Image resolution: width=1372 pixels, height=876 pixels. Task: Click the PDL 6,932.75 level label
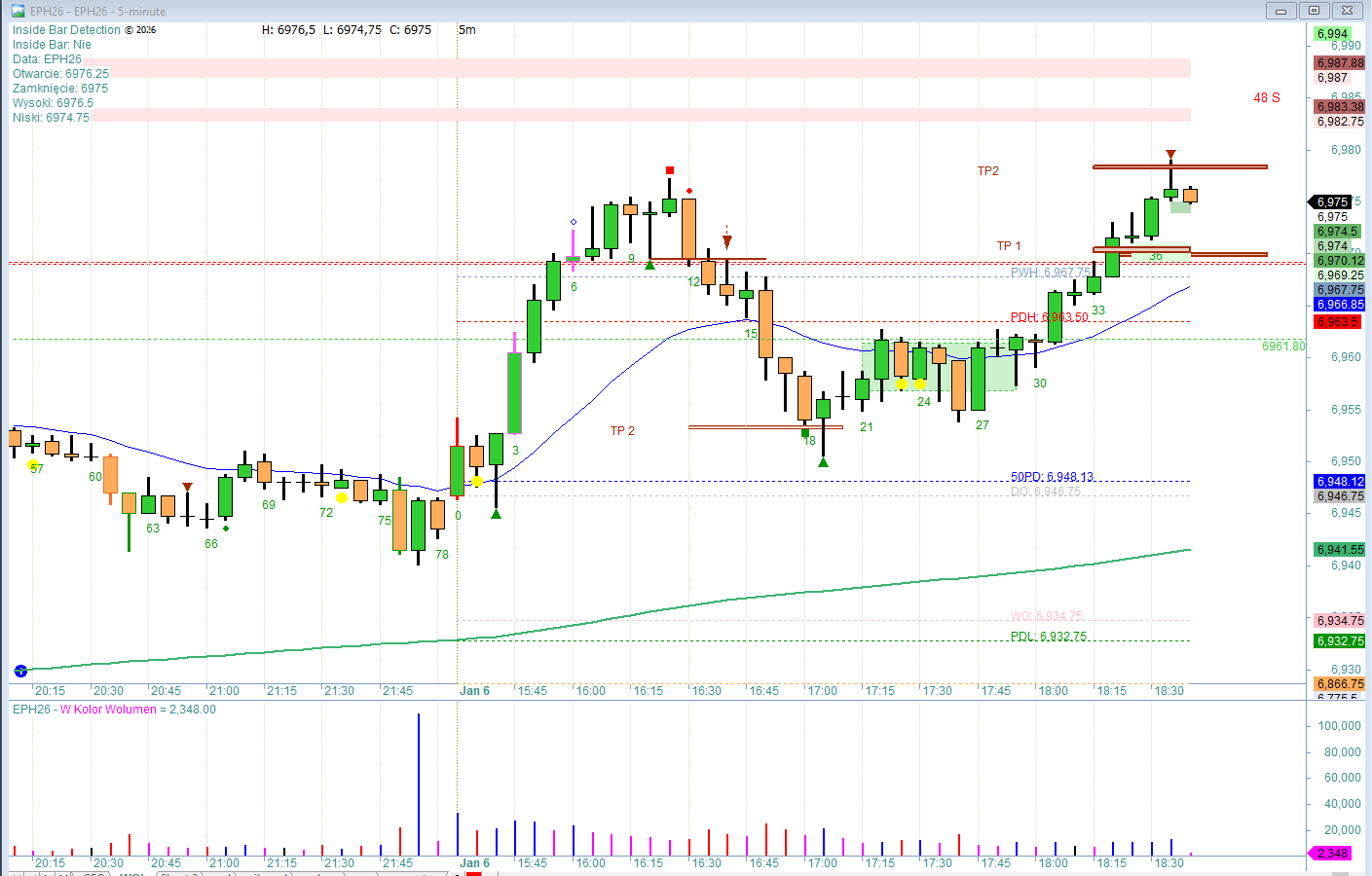[x=1048, y=637]
